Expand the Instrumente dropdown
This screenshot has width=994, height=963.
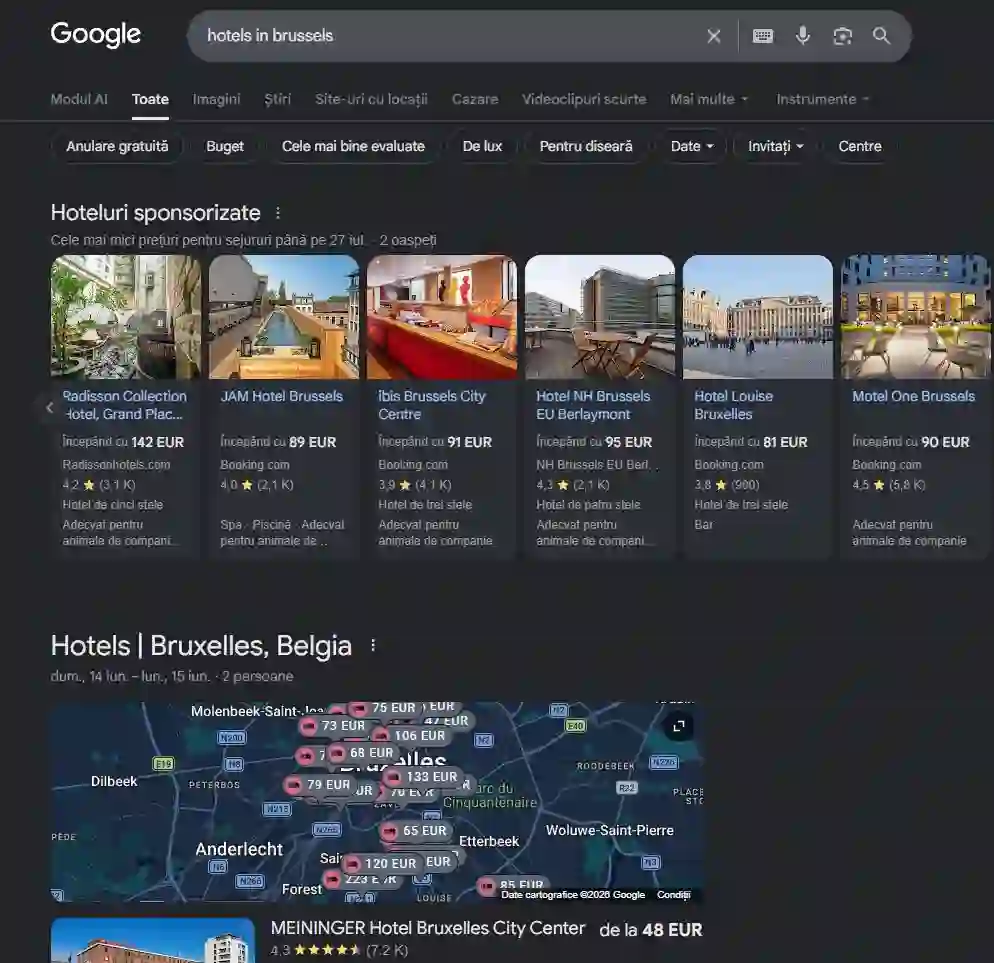823,100
